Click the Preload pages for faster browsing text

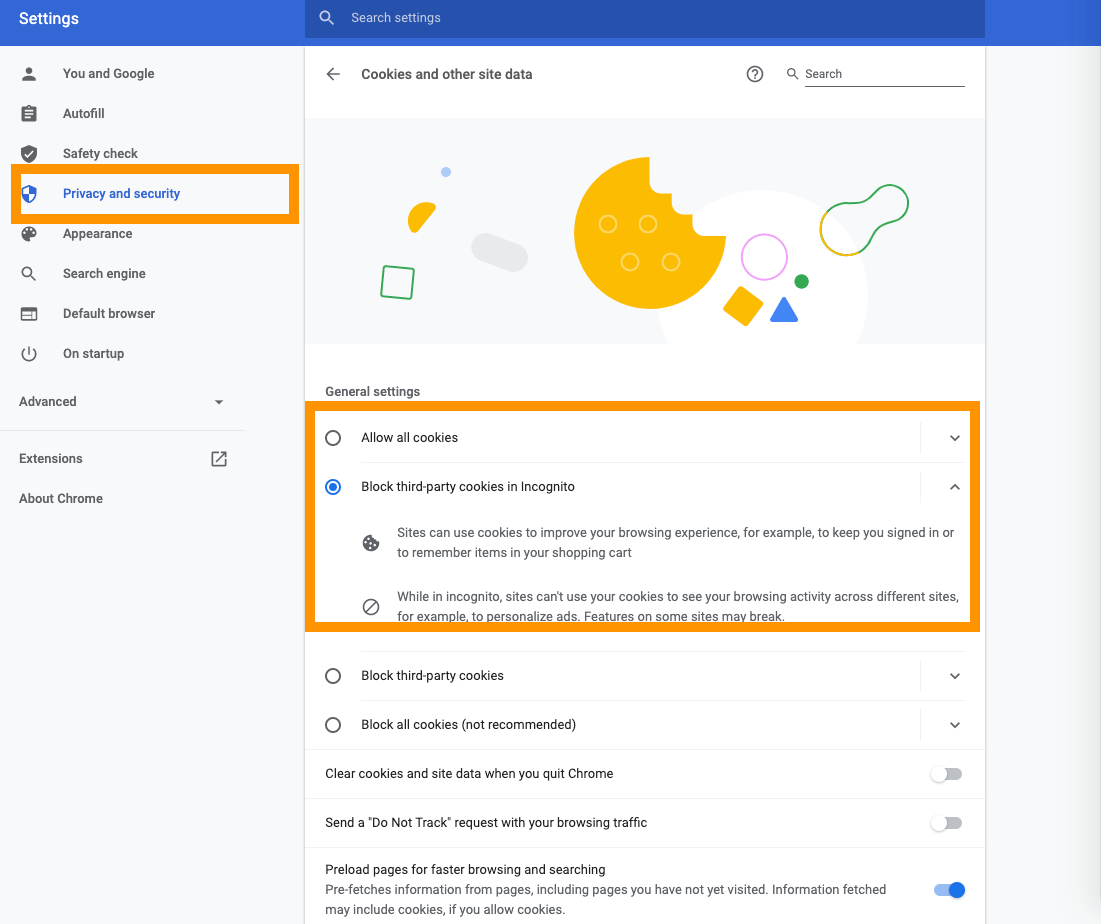pos(465,869)
